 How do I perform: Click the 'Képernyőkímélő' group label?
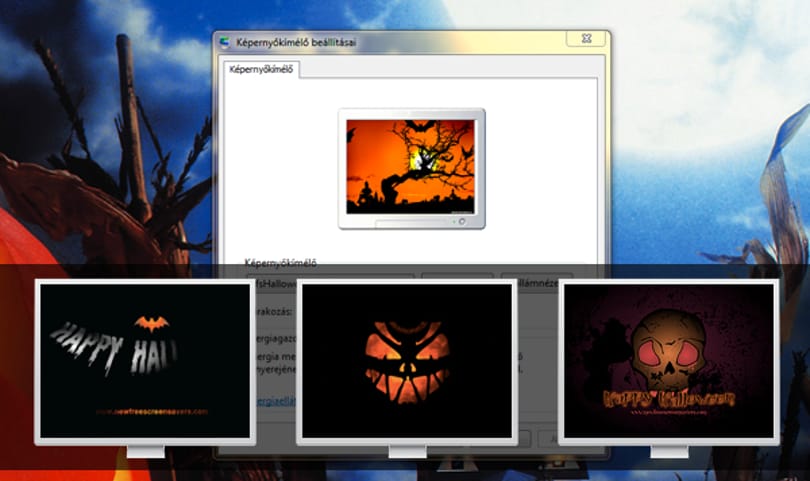(x=281, y=263)
